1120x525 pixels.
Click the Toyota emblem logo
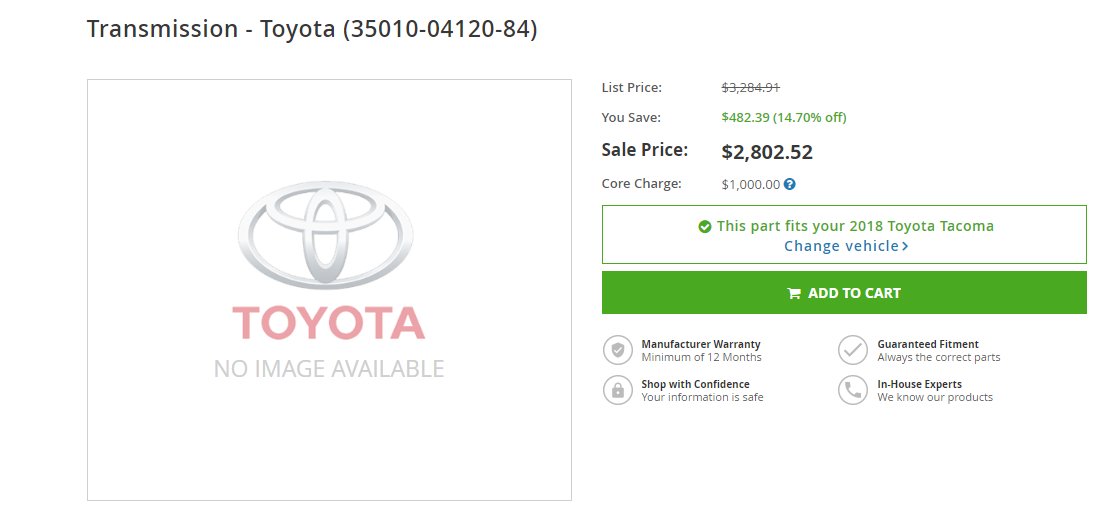pos(326,234)
